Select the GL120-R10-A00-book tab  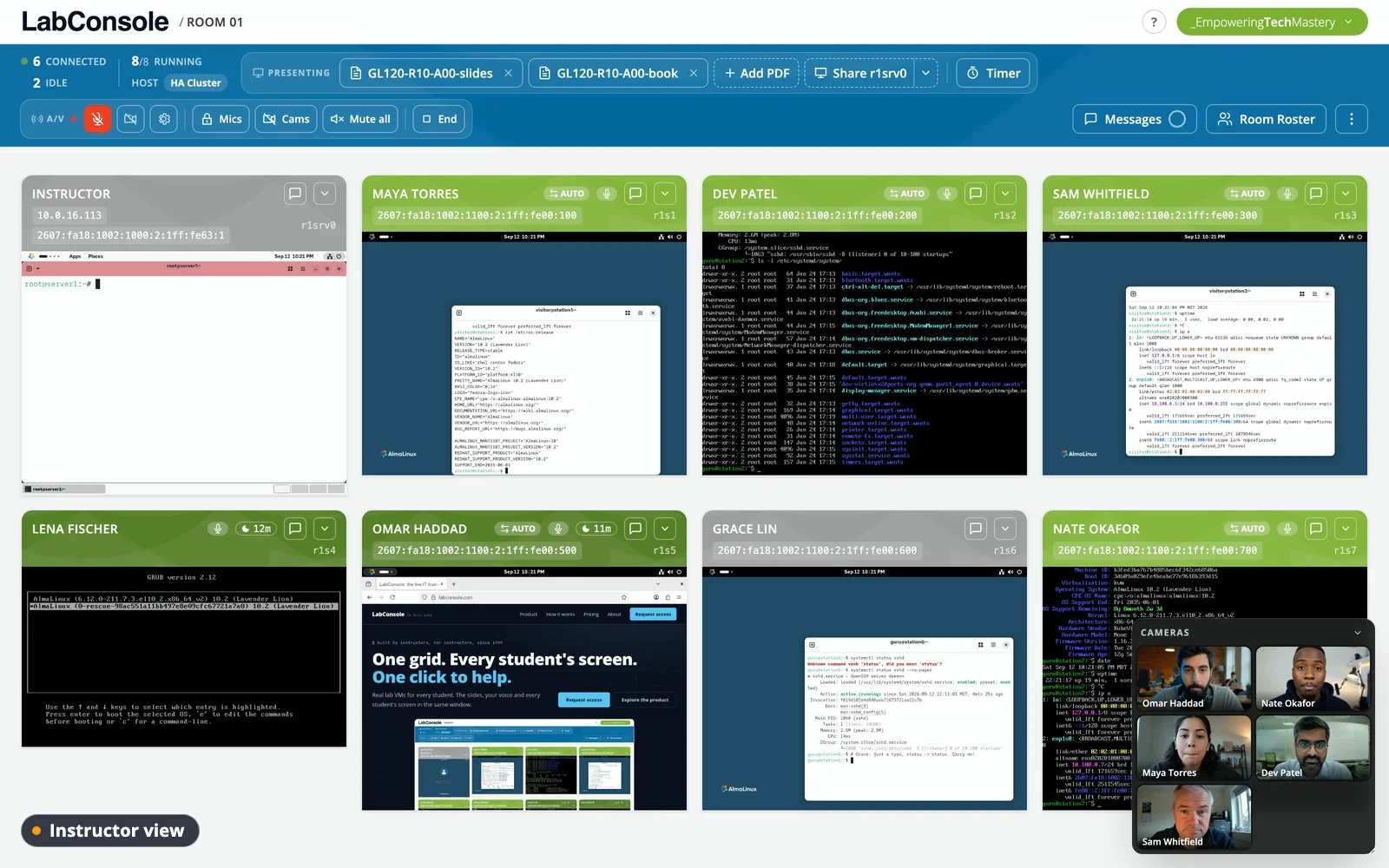(x=617, y=73)
